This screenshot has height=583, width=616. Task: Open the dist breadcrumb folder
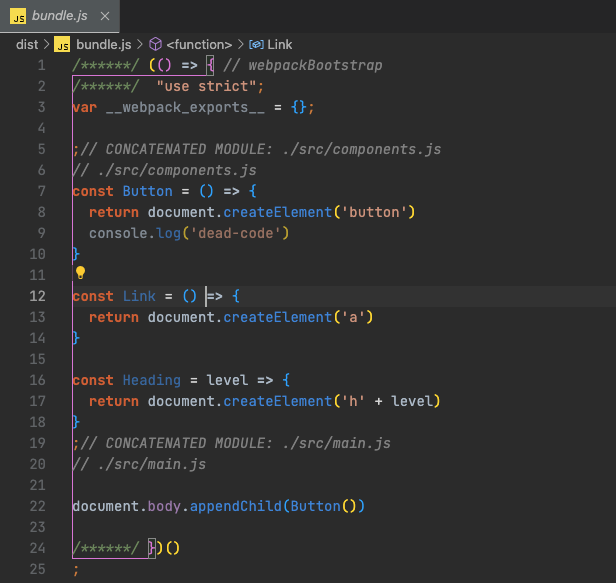(27, 44)
